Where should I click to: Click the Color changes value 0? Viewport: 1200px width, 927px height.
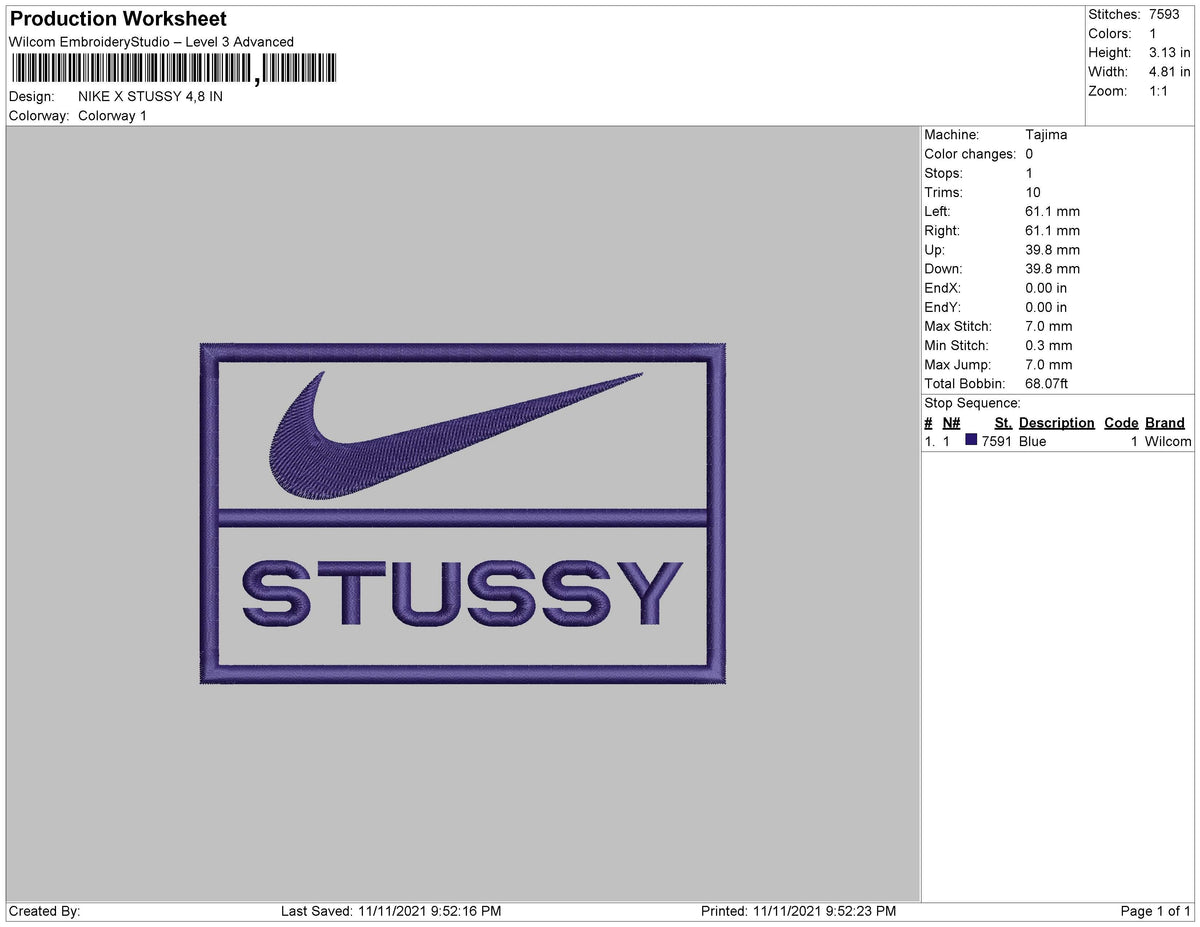tap(1030, 154)
